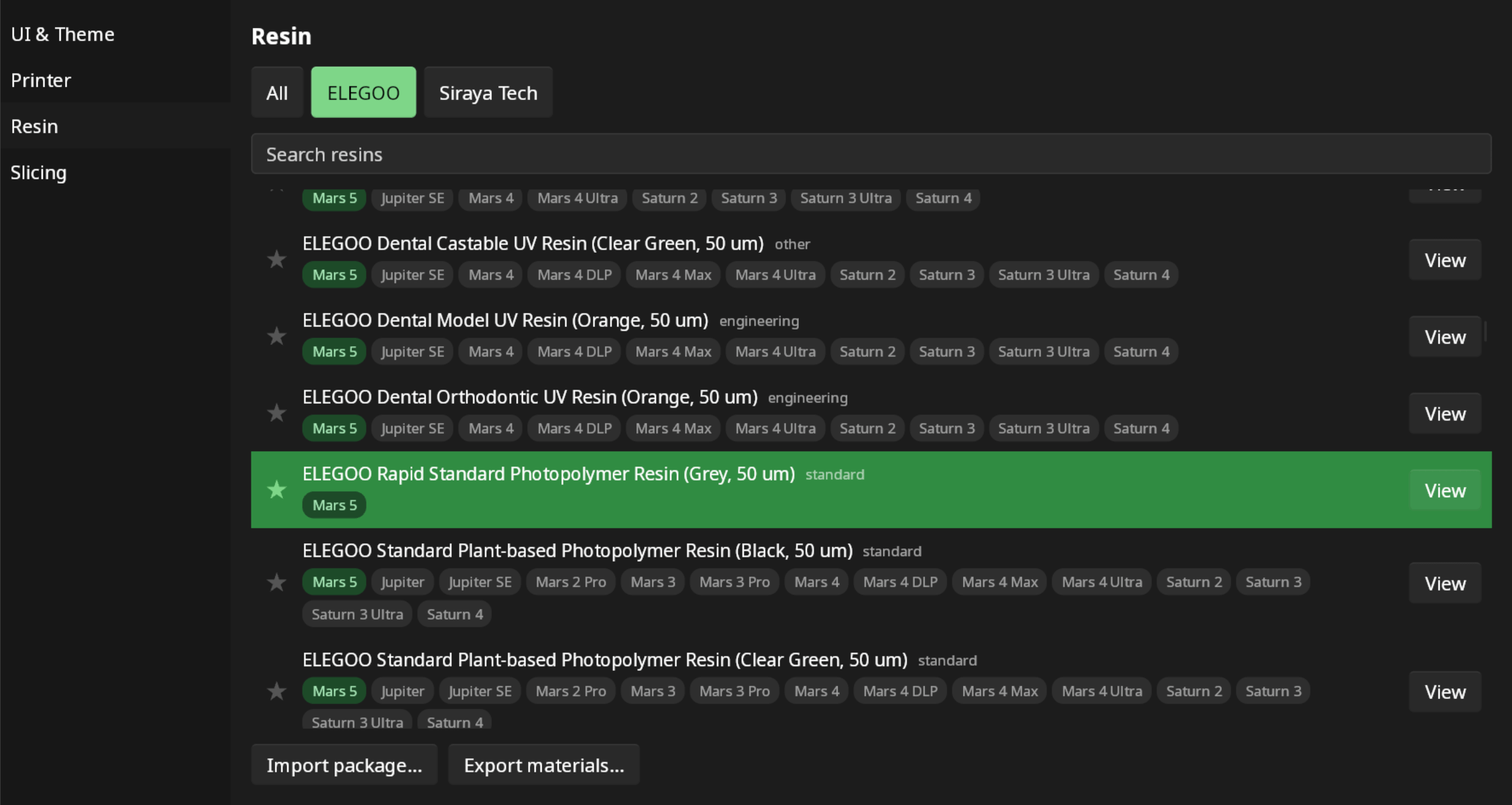Click "standard" label beside Plant-based Clear Green resin

tap(947, 660)
